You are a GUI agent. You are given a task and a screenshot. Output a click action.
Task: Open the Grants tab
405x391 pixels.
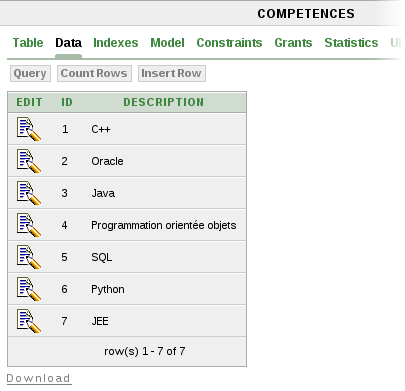[x=293, y=43]
